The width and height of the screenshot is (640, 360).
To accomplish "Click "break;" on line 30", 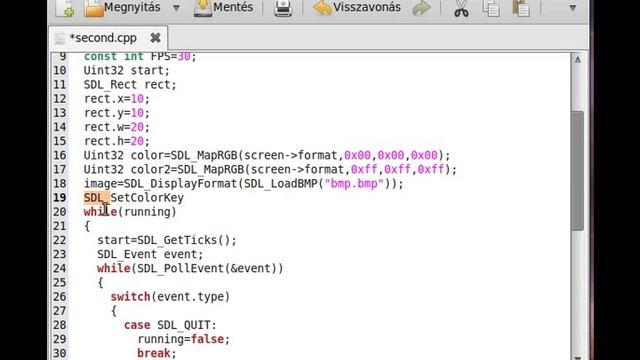I will click(x=157, y=353).
